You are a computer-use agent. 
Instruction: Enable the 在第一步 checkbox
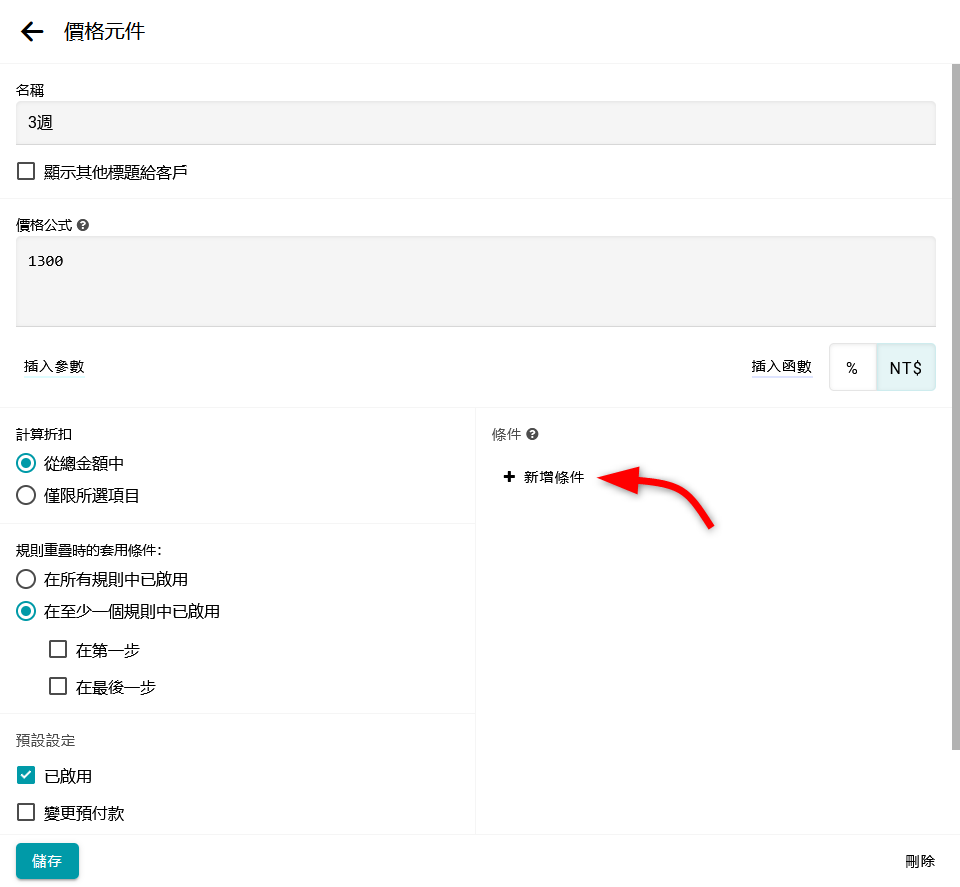pyautogui.click(x=58, y=650)
